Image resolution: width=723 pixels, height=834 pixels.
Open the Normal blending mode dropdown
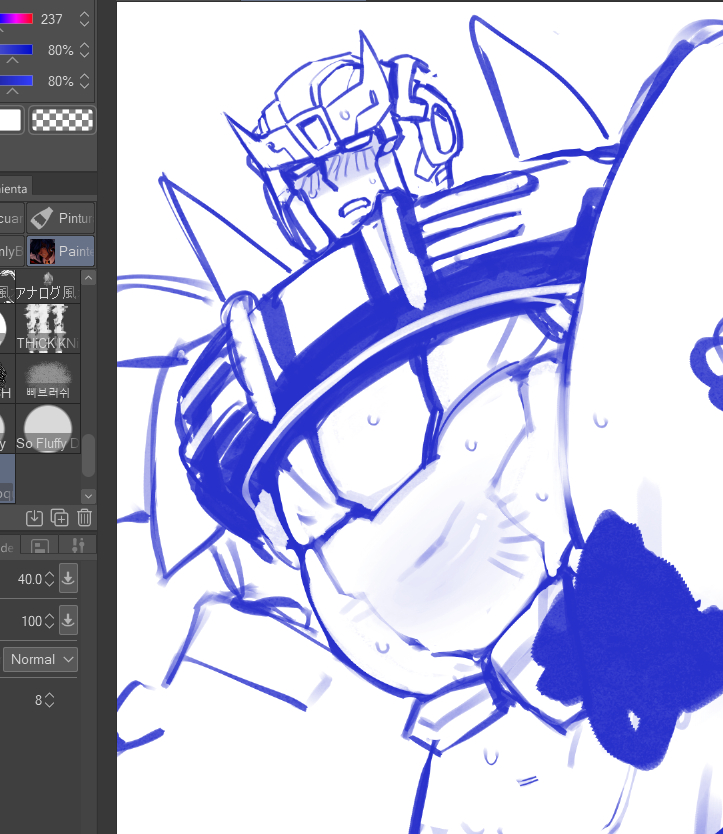tap(40, 659)
